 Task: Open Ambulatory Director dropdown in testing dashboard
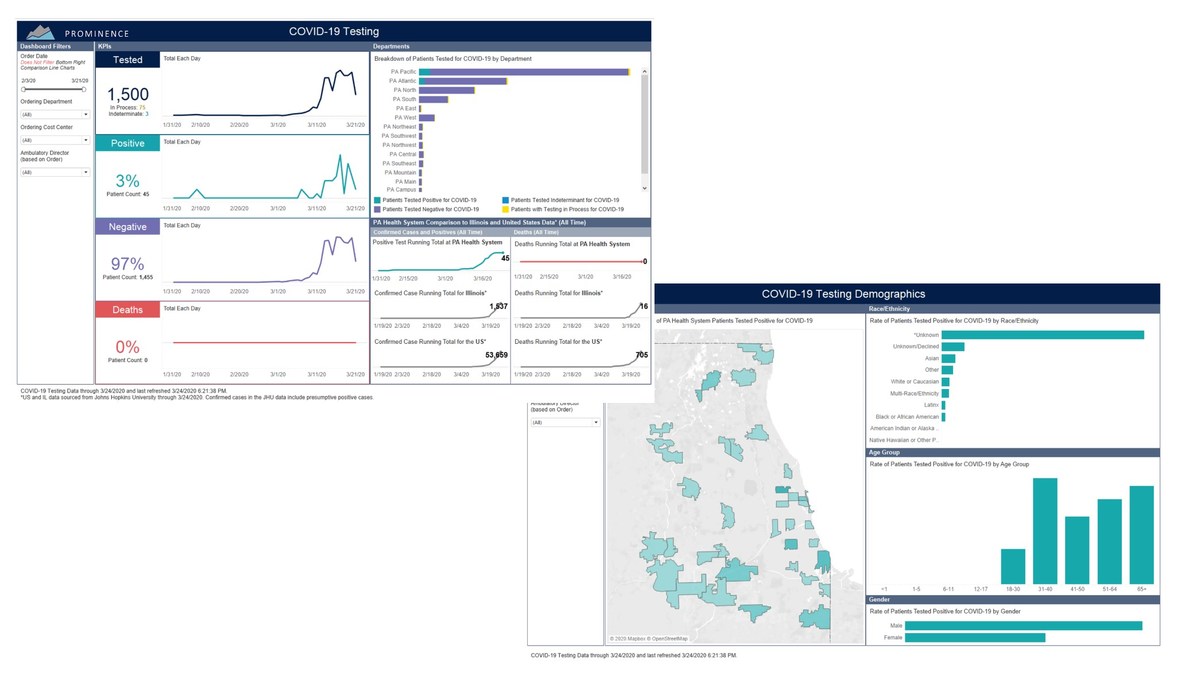pyautogui.click(x=55, y=172)
